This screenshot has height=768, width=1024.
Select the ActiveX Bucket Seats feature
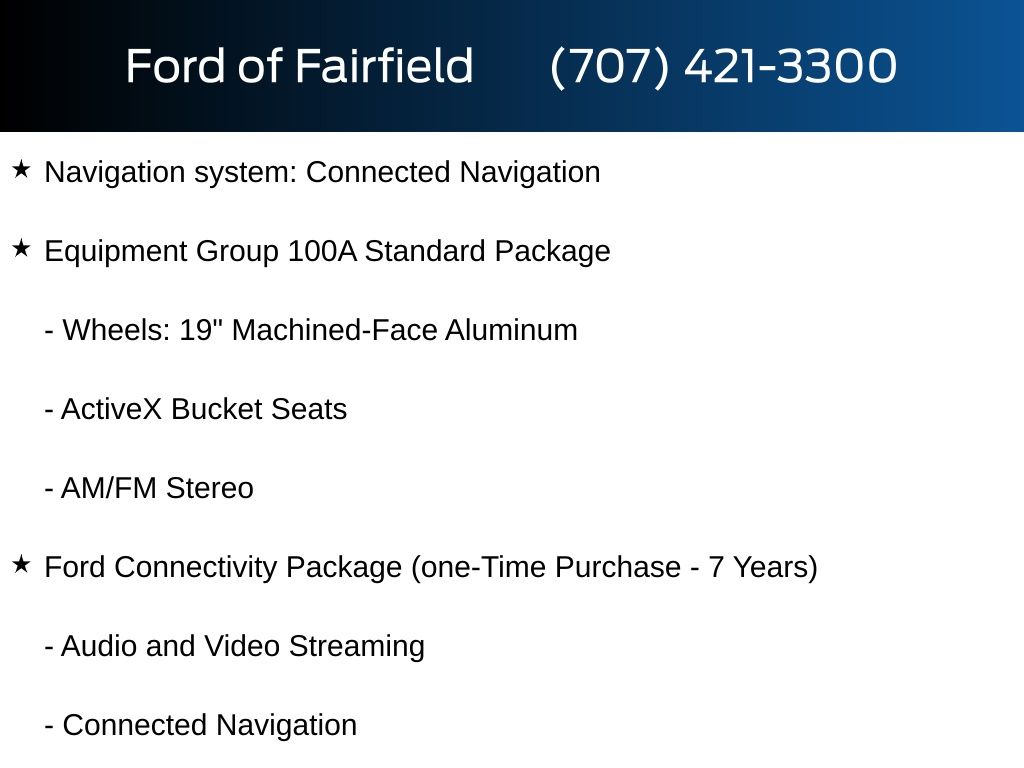pos(204,409)
